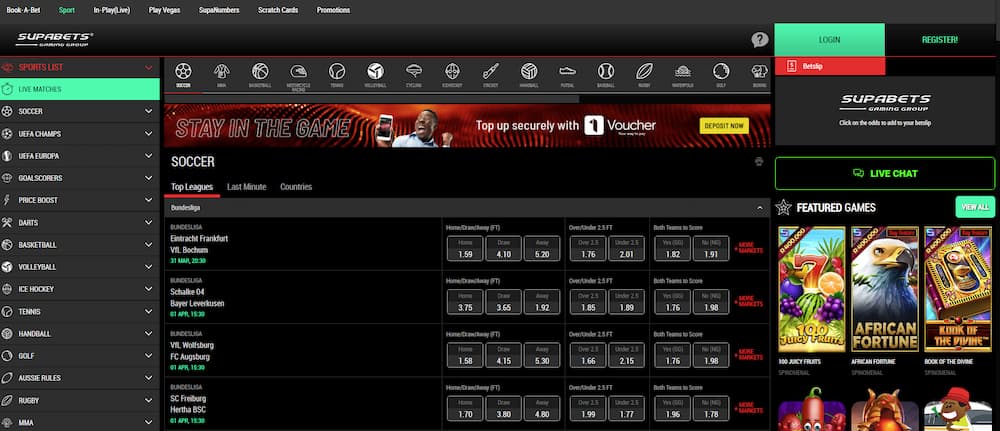Screen dimensions: 1000x431
Task: Select the Soccer icon in sports bar
Action: [x=183, y=70]
